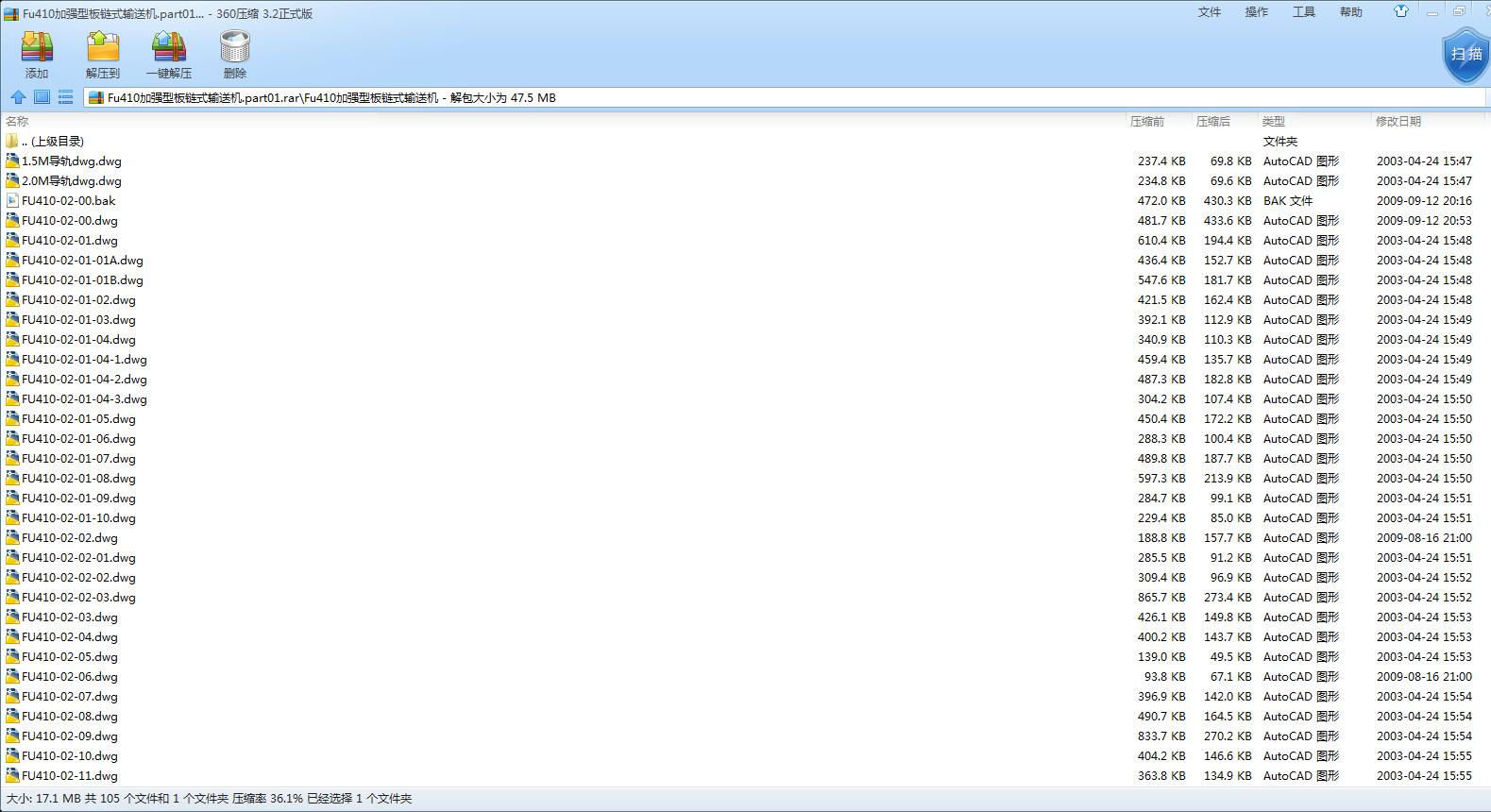Select the parent directory (上级目录) folder
The image size is (1491, 812).
click(x=53, y=142)
